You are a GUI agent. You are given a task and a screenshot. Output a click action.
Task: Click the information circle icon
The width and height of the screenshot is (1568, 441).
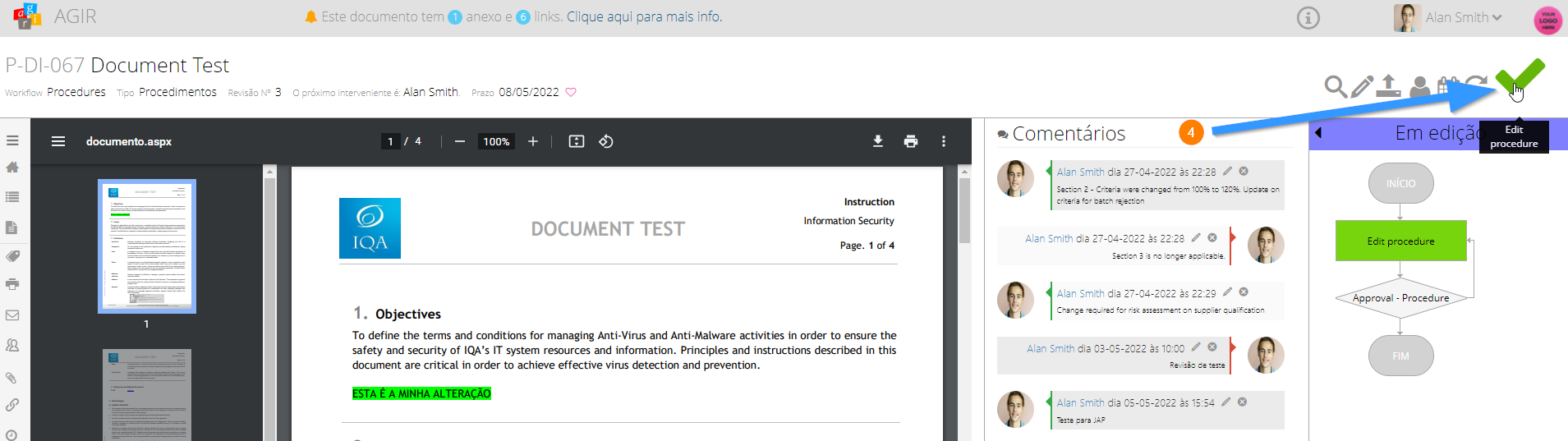1308,17
